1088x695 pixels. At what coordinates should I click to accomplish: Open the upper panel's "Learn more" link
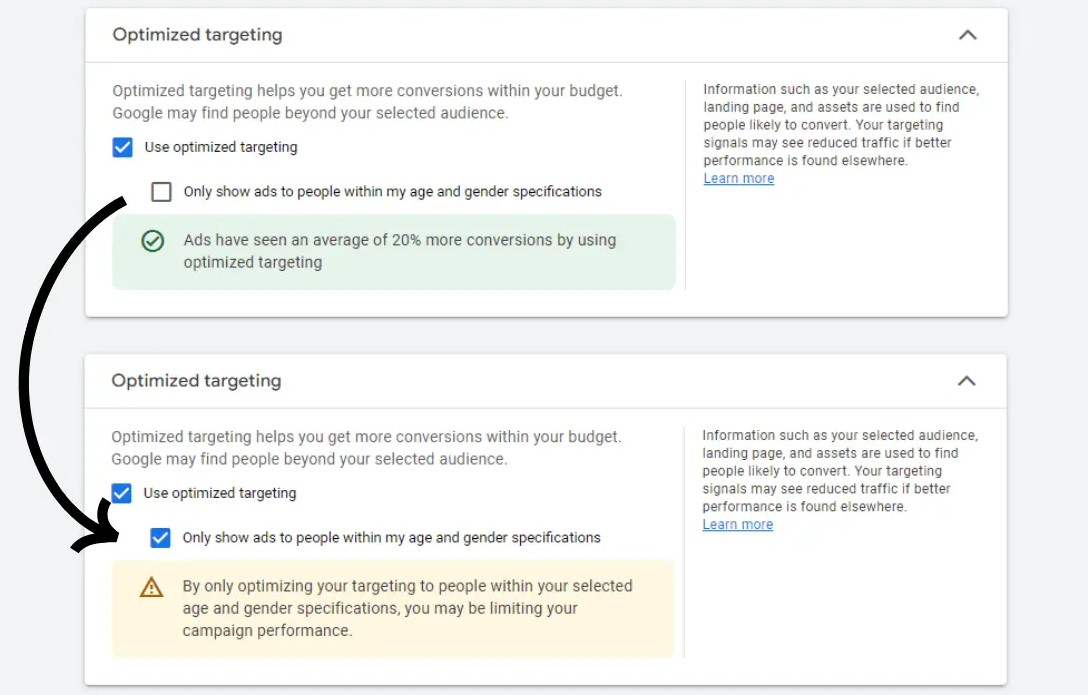coord(738,179)
